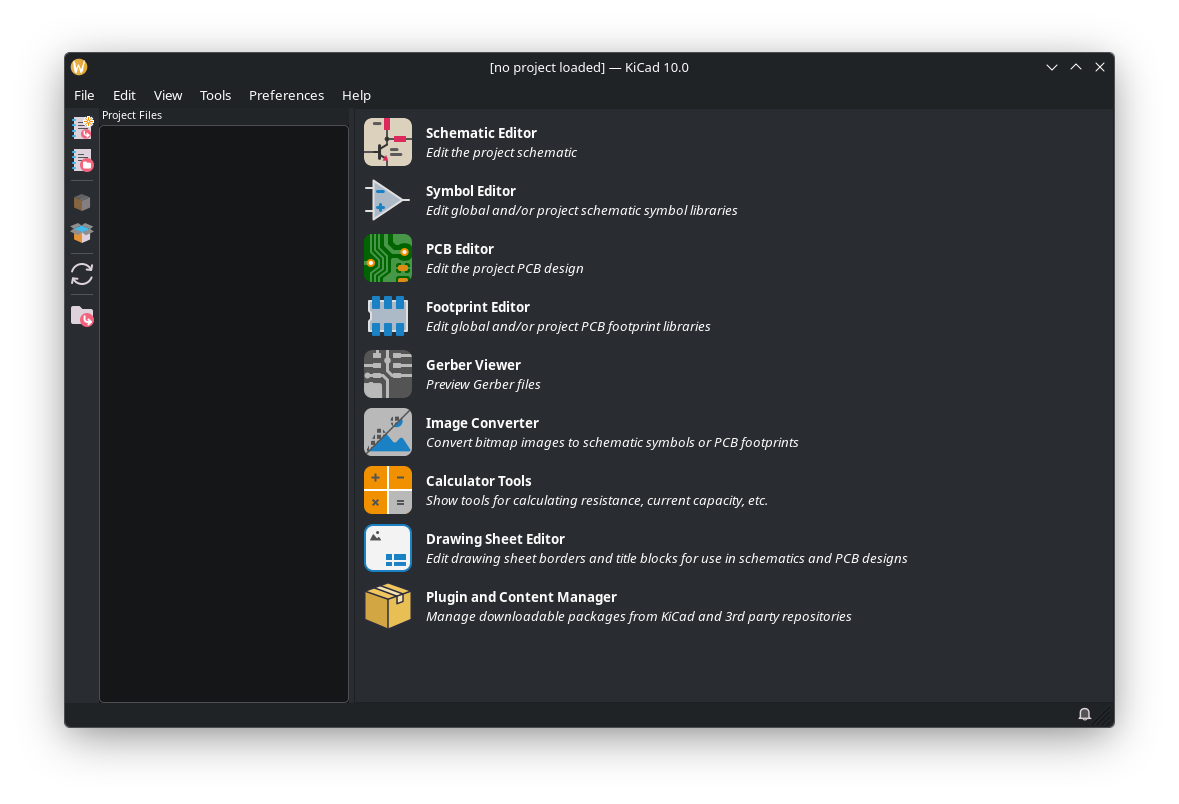Viewport: 1179px width, 804px height.
Task: Click the Footprint Editor title text
Action: click(x=477, y=307)
